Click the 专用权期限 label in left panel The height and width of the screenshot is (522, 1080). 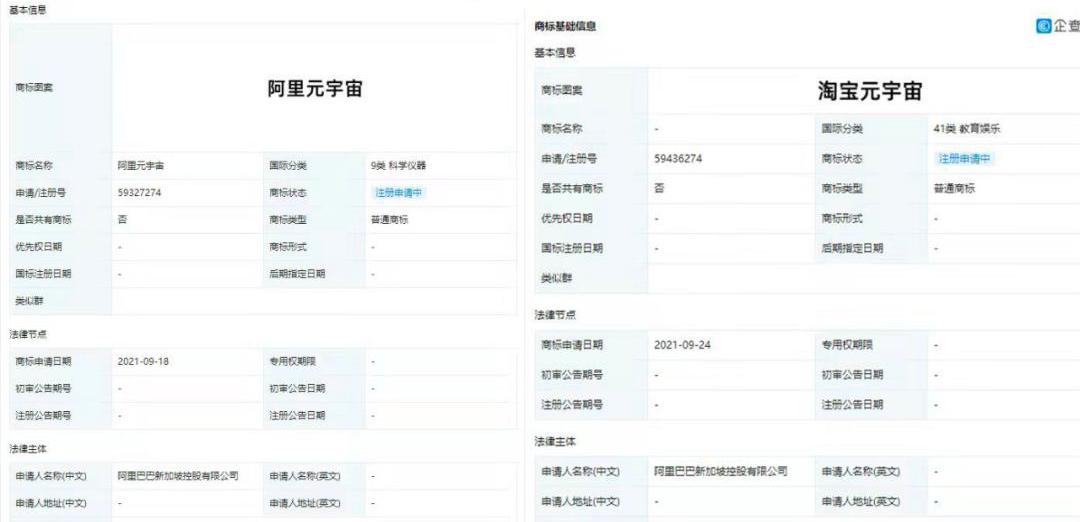click(x=293, y=361)
